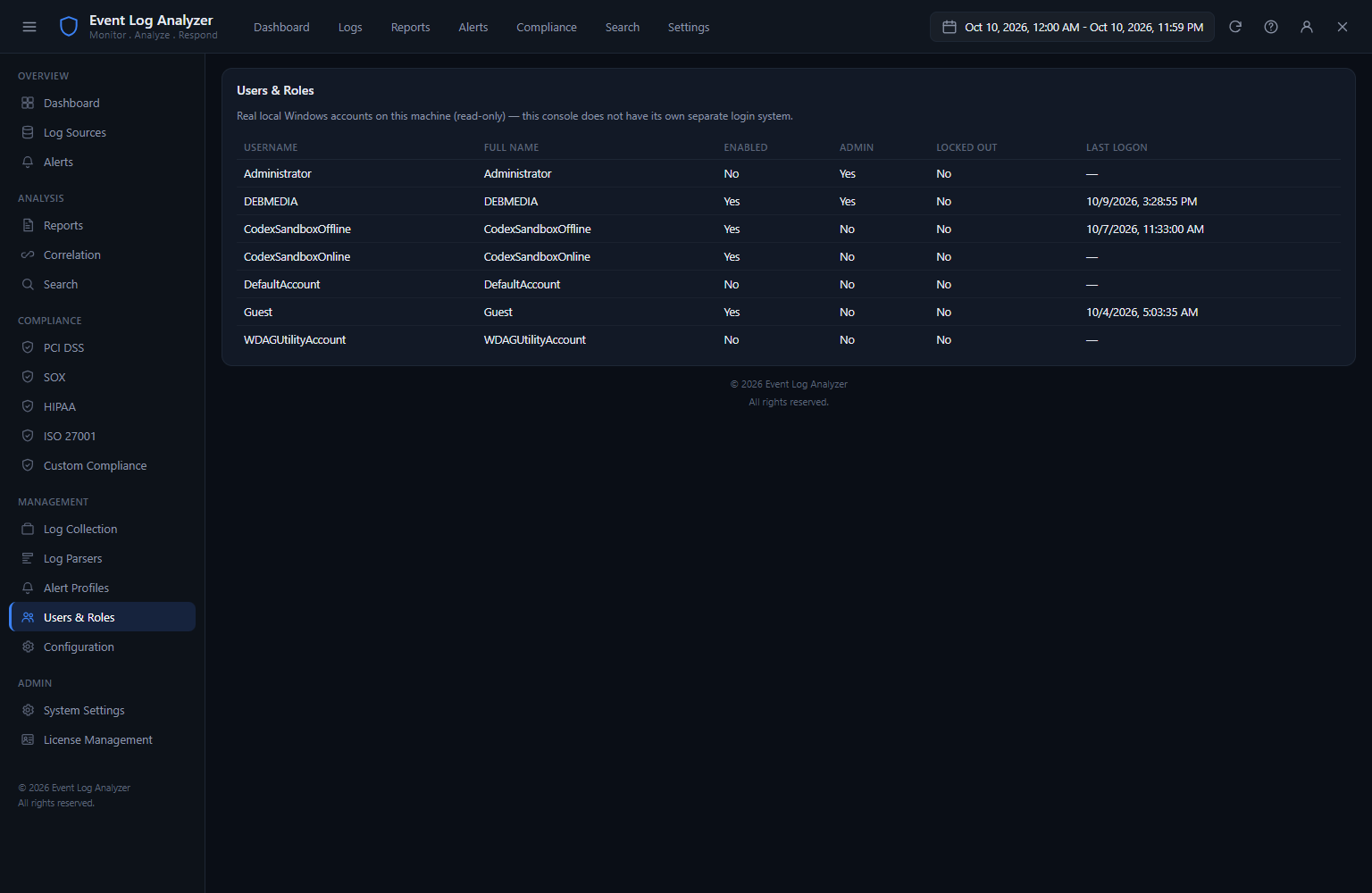Open ISO 27001 in the sidebar
This screenshot has height=893, width=1372.
[102, 436]
